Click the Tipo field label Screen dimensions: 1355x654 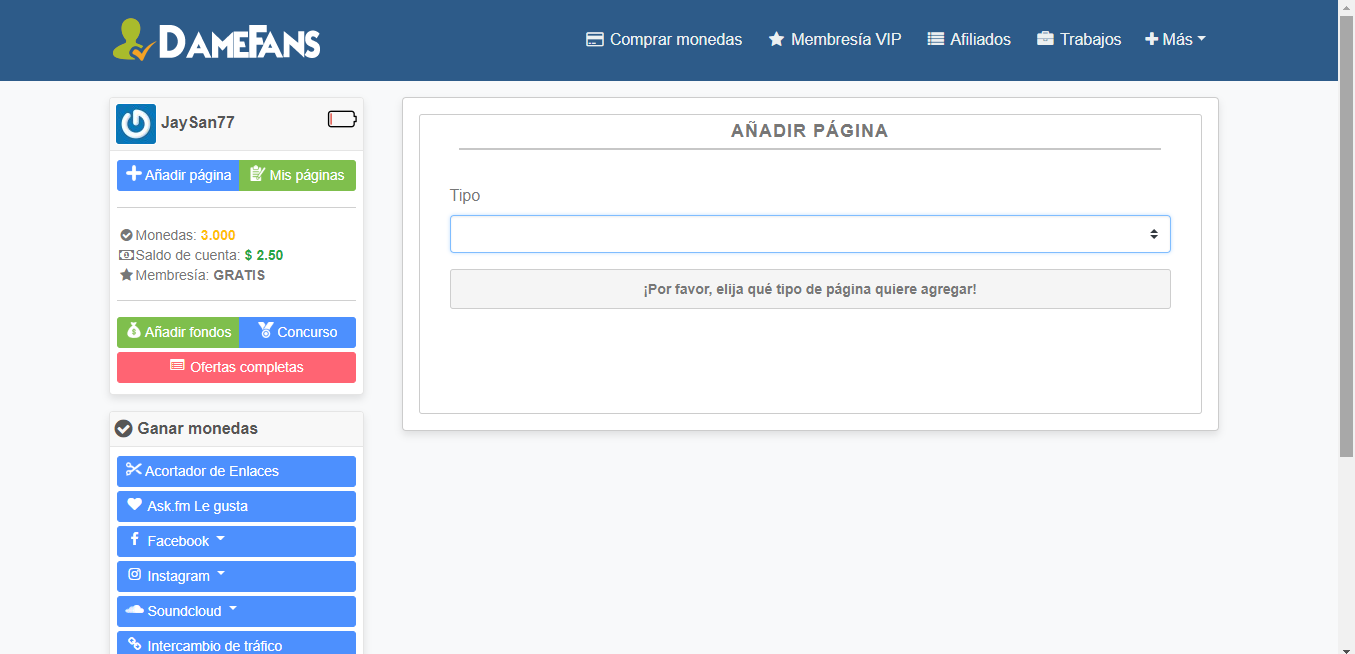[x=465, y=195]
